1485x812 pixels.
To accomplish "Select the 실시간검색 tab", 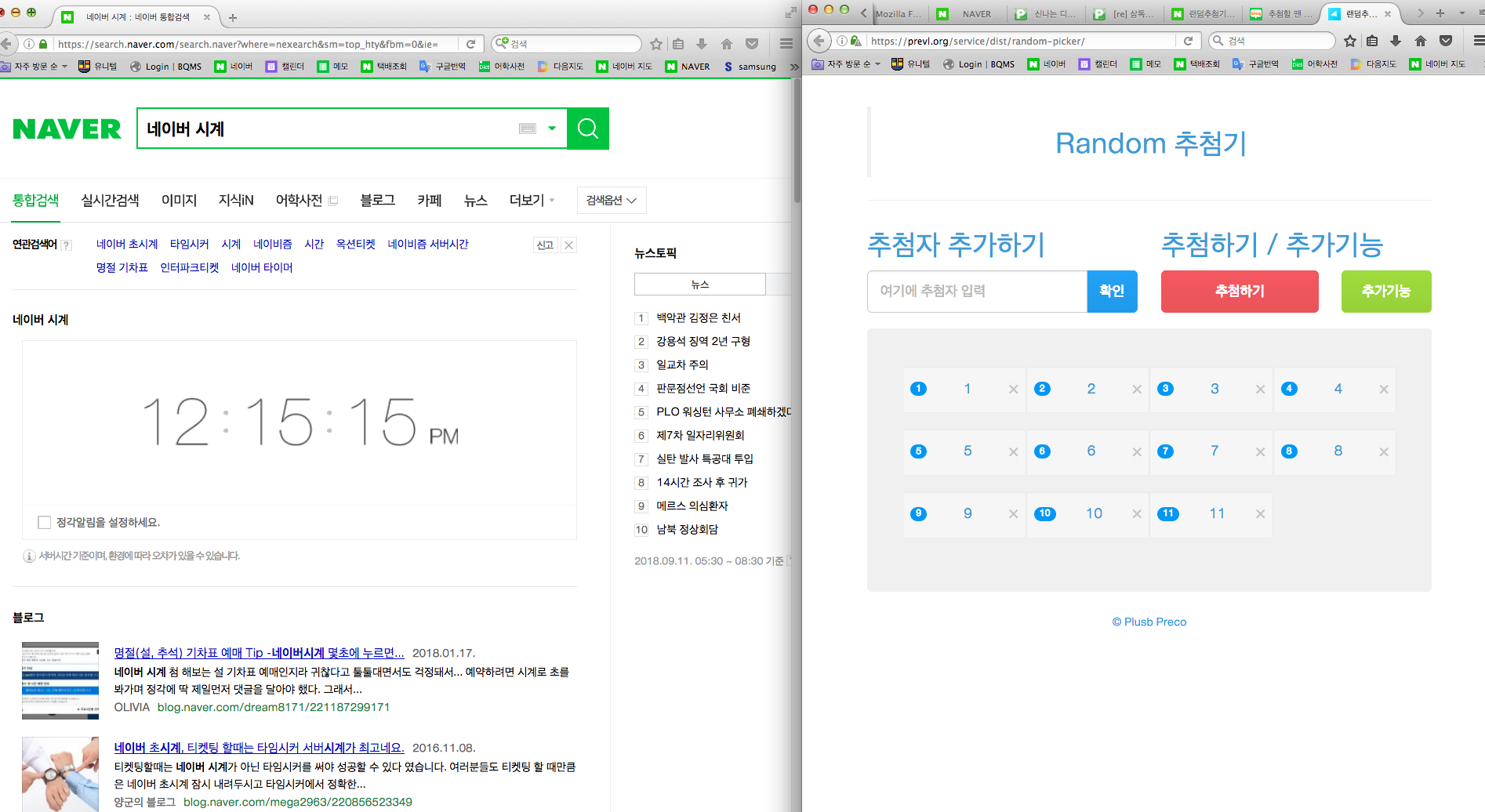I will point(111,201).
